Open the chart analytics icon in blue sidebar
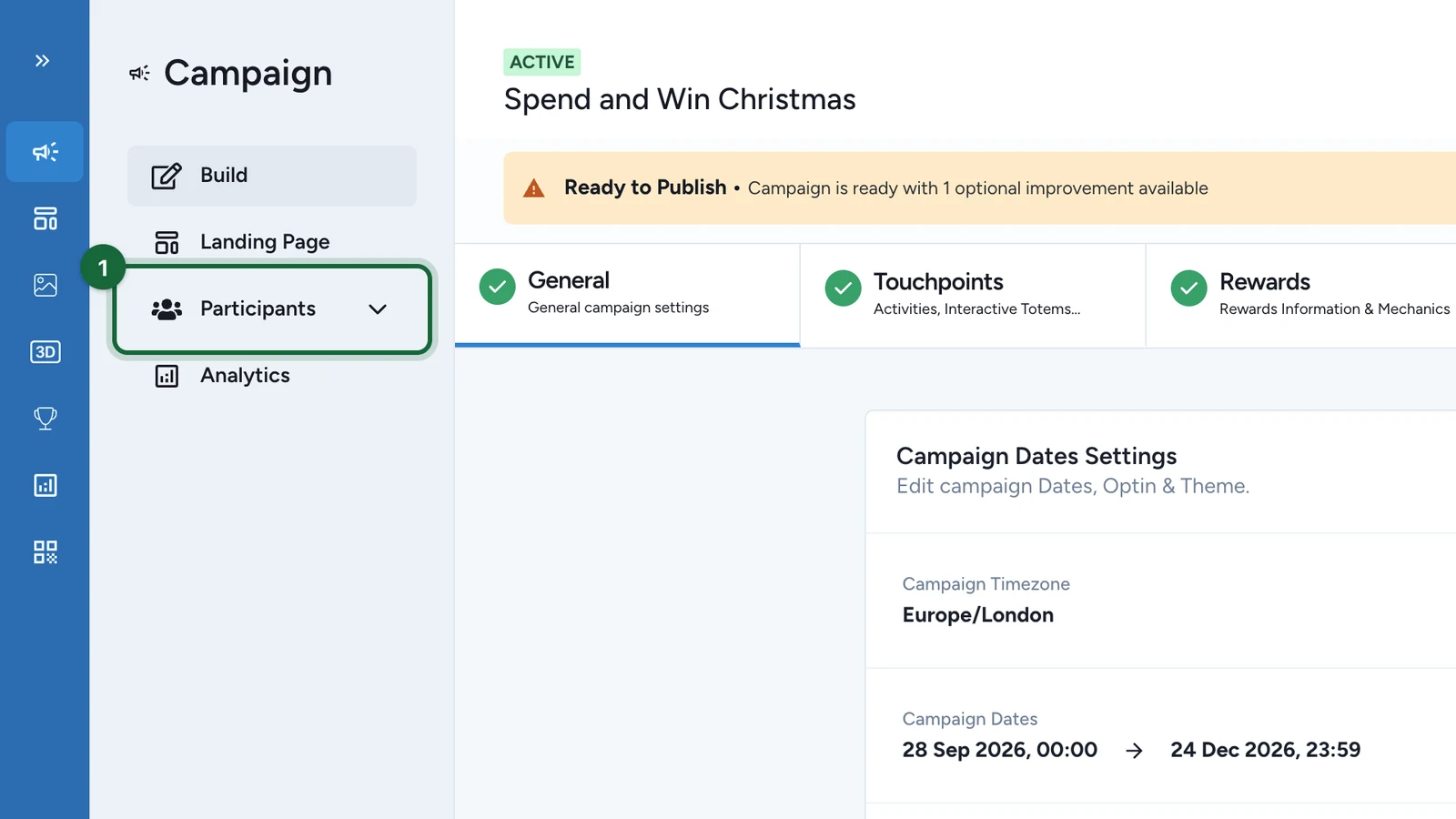The height and width of the screenshot is (819, 1456). coord(45,485)
